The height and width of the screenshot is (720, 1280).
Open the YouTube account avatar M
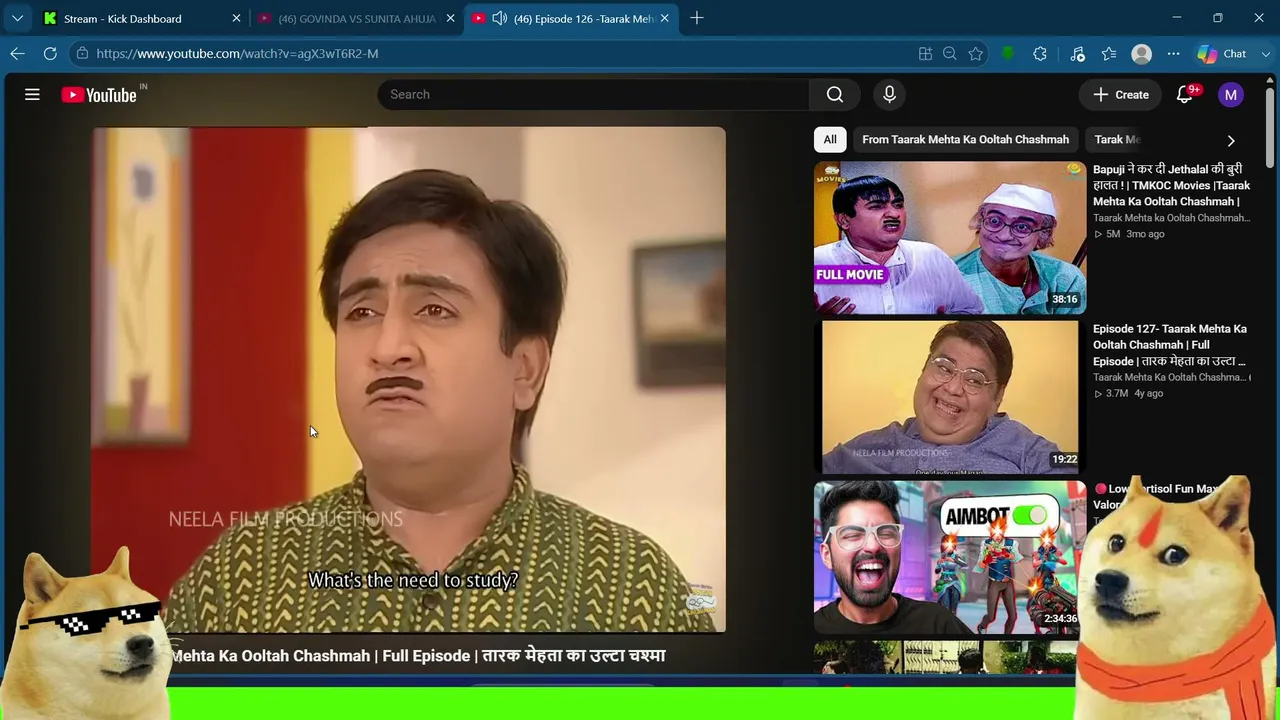coord(1231,94)
